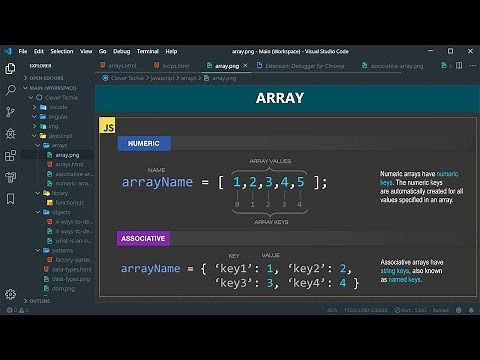Close the array.png tab
The height and width of the screenshot is (360, 480).
pos(245,65)
